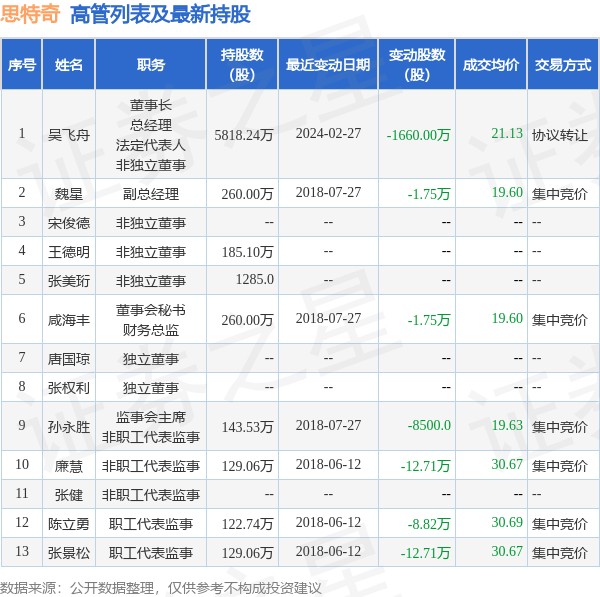The width and height of the screenshot is (600, 597).
Task: Click the shareholding 1285.0
Action: coord(254,279)
